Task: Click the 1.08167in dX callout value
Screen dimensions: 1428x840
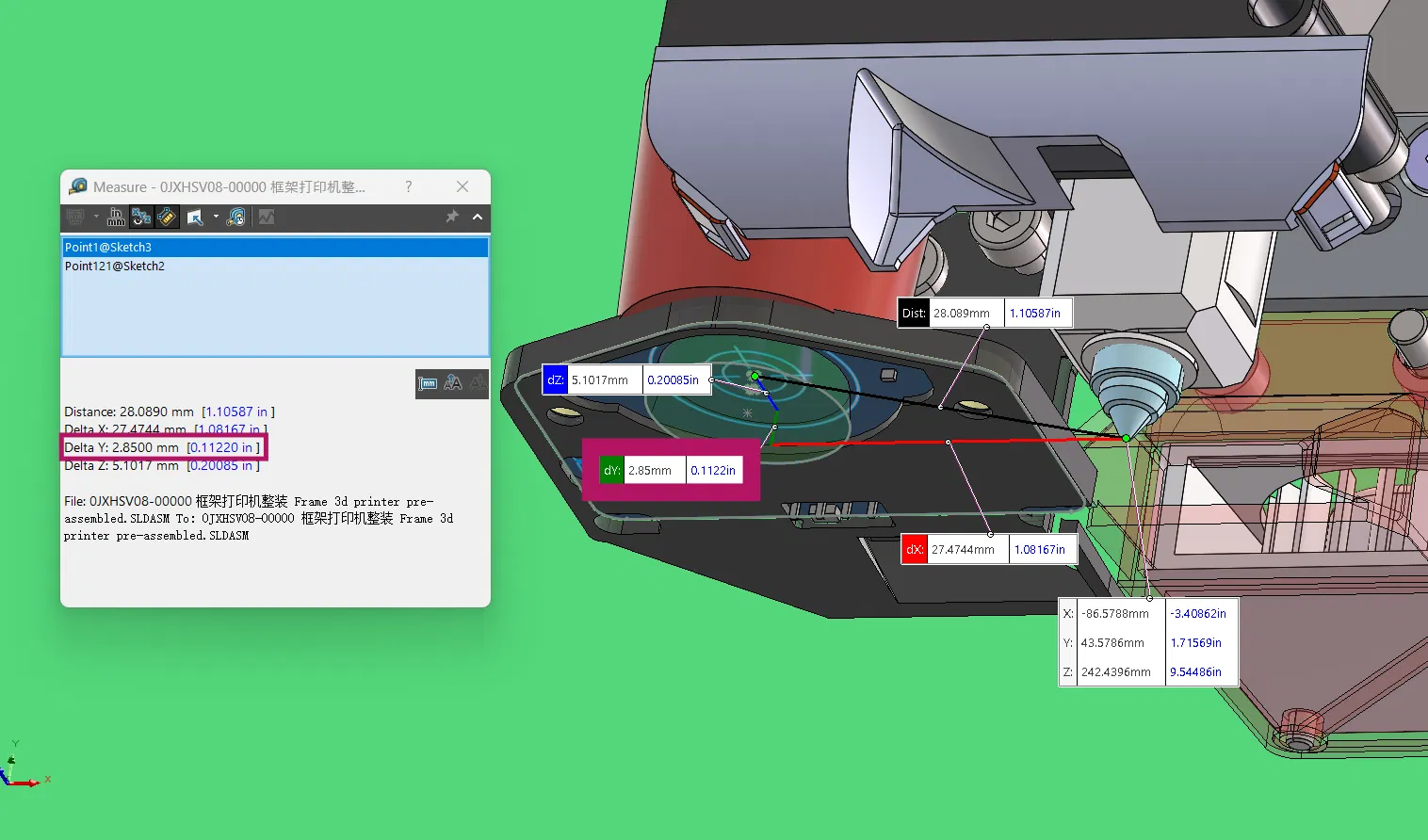Action: (1040, 550)
